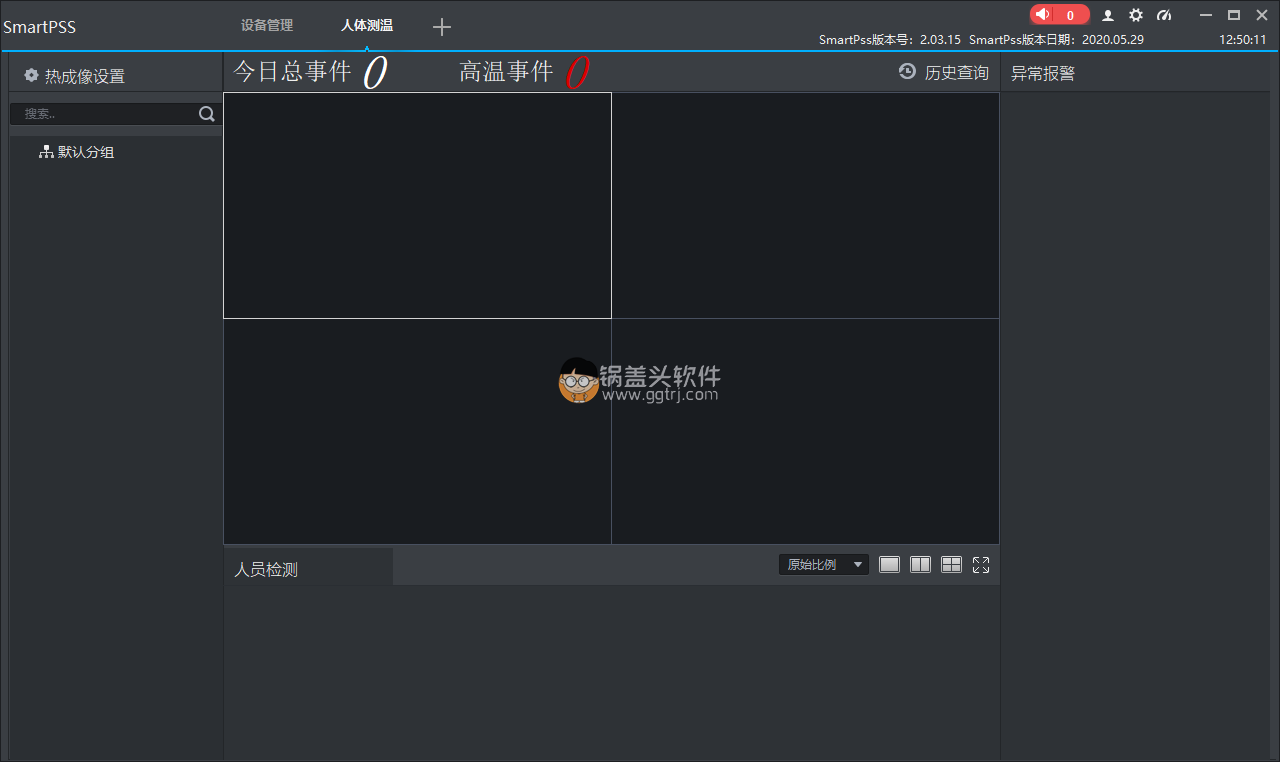The height and width of the screenshot is (762, 1280).
Task: Switch to 人体测温 tab
Action: pyautogui.click(x=367, y=26)
